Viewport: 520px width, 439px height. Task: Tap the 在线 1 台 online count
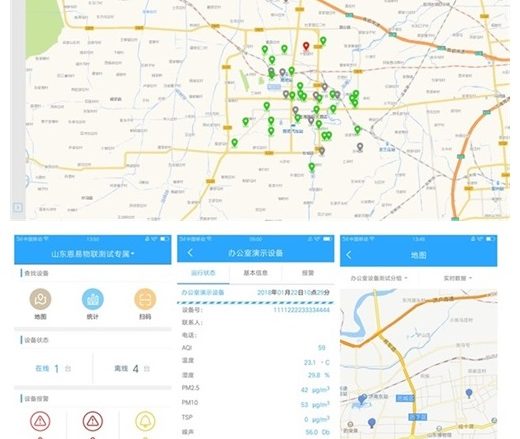pyautogui.click(x=53, y=368)
